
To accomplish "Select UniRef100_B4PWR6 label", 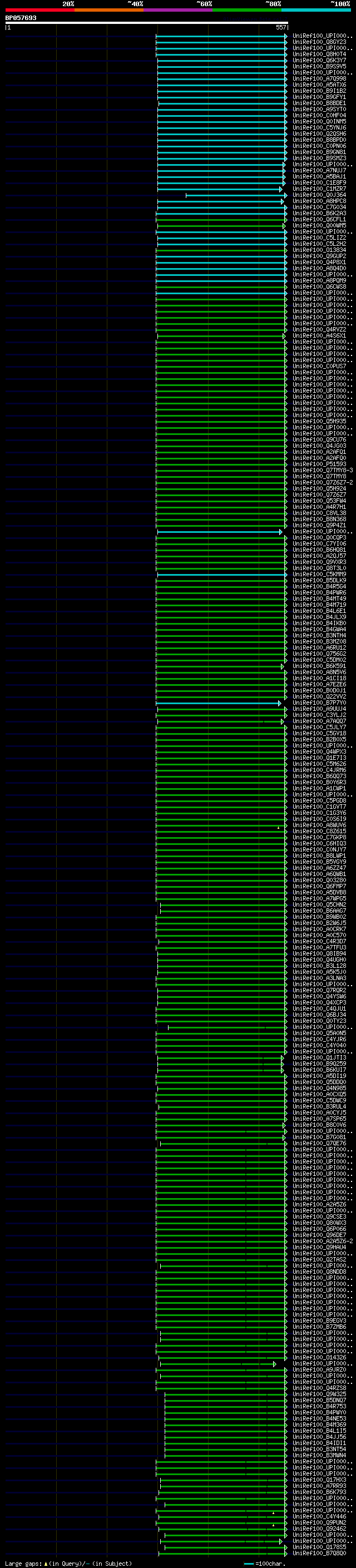I will tap(319, 592).
